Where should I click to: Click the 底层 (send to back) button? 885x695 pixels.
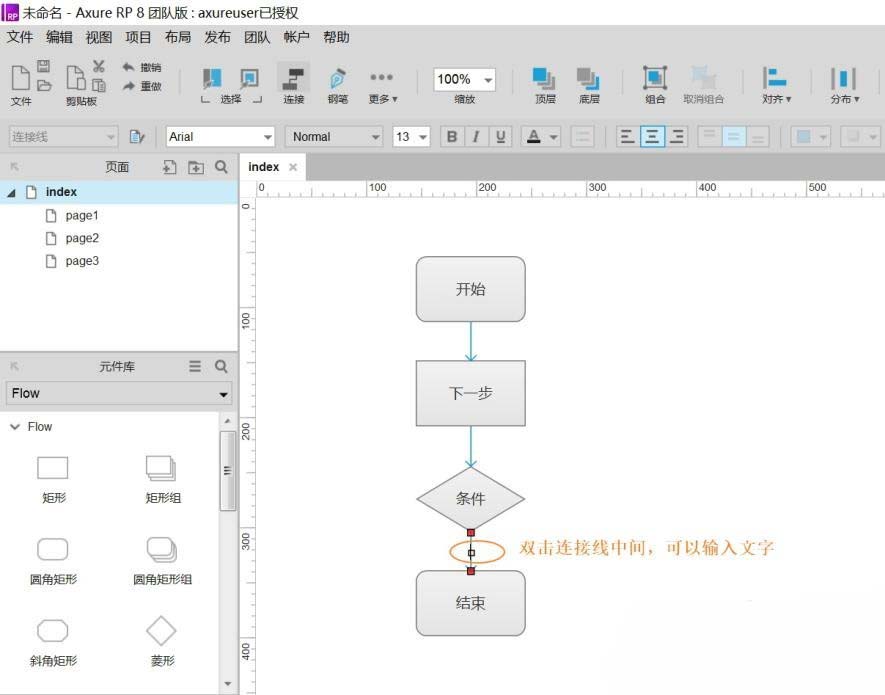click(x=589, y=80)
